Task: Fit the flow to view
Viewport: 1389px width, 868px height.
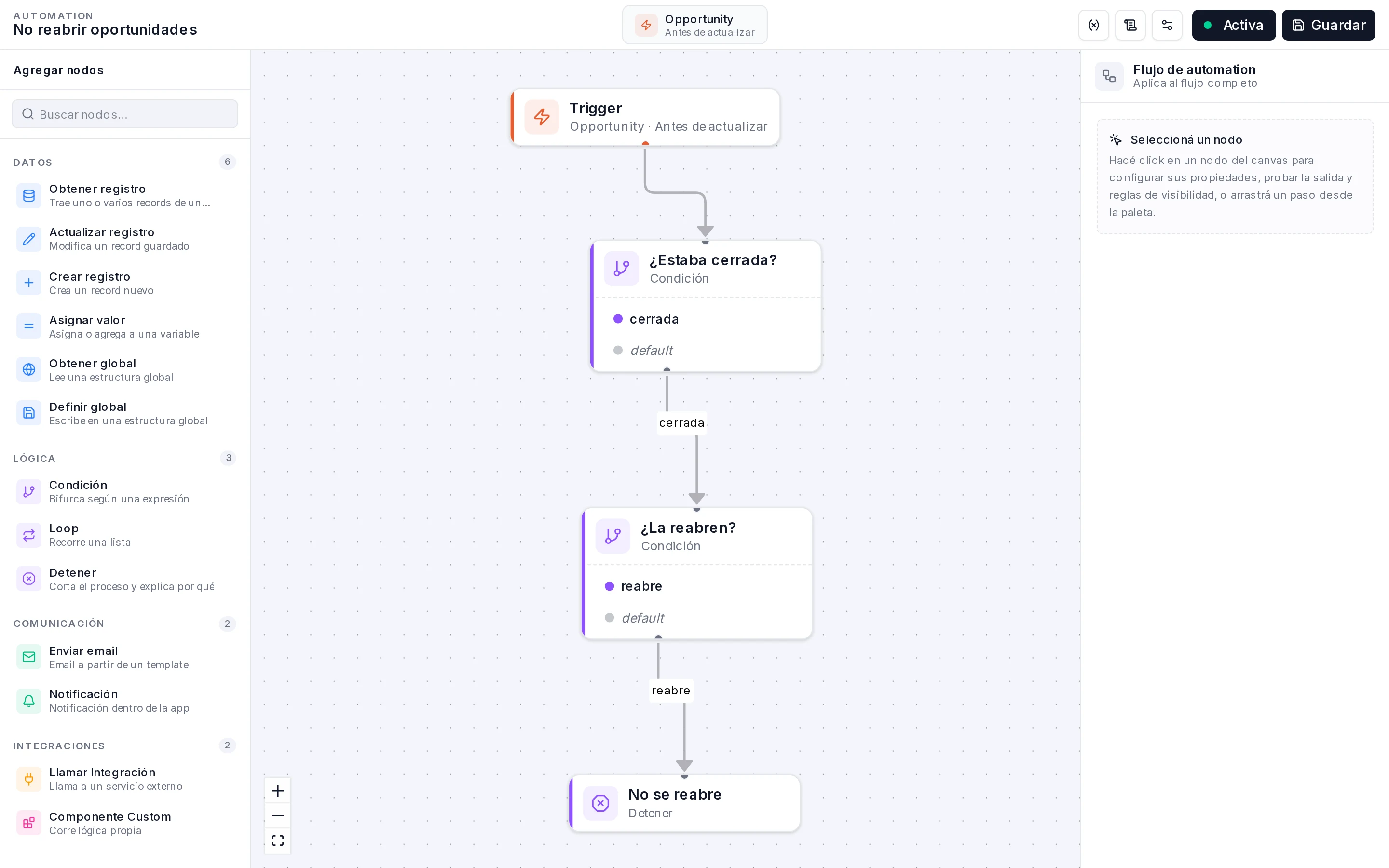Action: pos(278,841)
